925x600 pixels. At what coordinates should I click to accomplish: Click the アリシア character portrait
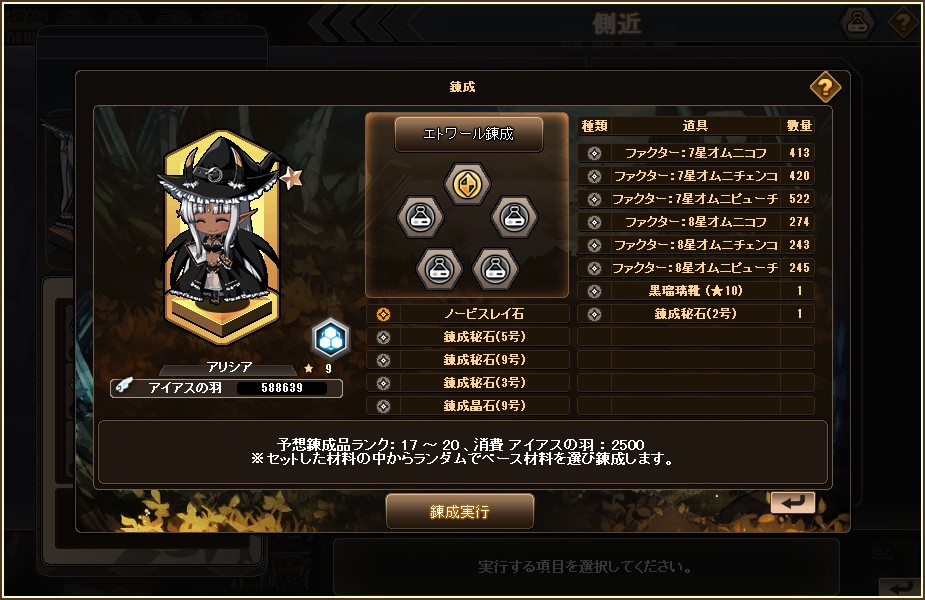pos(225,236)
